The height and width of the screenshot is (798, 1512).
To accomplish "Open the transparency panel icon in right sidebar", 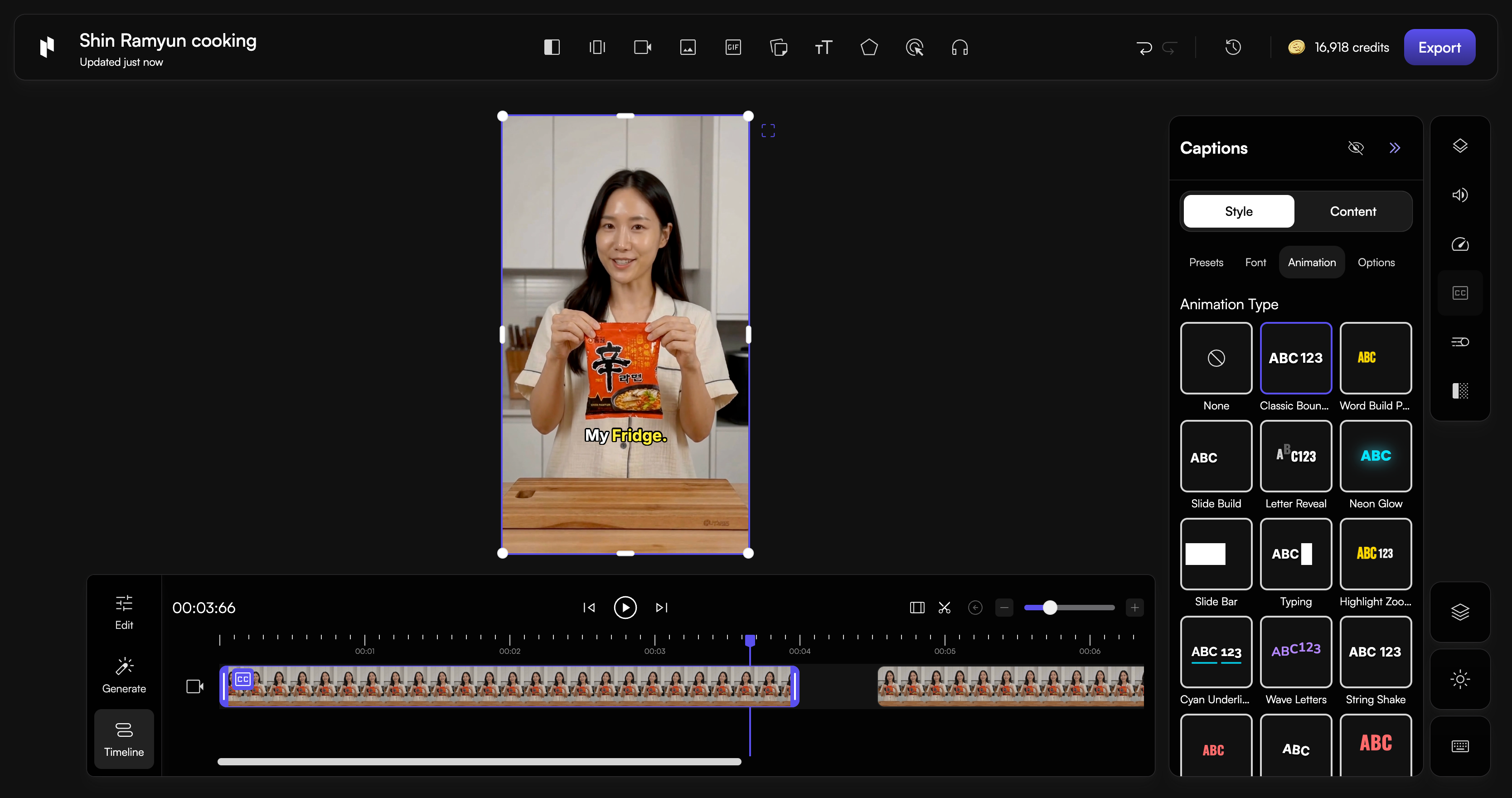I will click(x=1460, y=390).
